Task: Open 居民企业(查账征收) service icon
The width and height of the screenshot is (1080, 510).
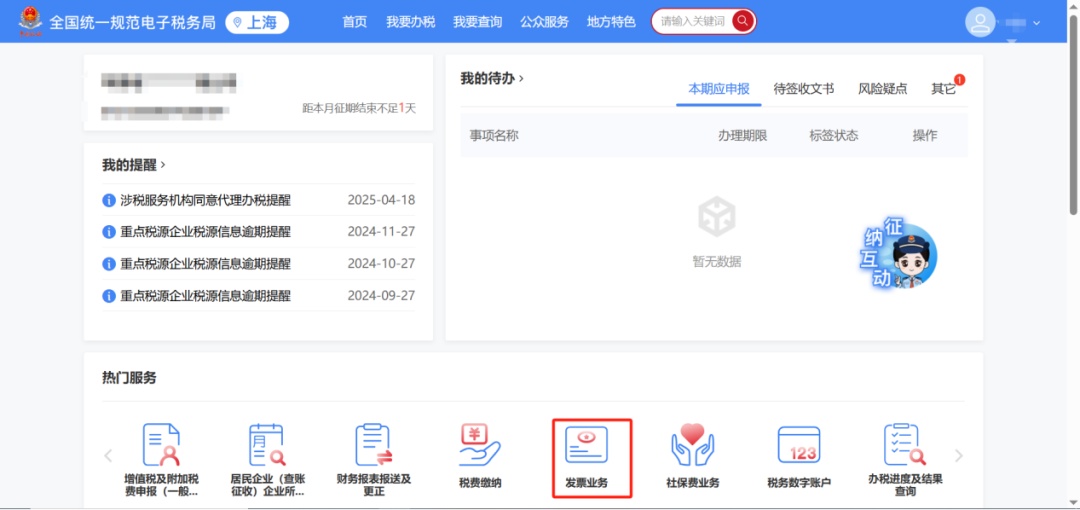Action: click(x=267, y=446)
